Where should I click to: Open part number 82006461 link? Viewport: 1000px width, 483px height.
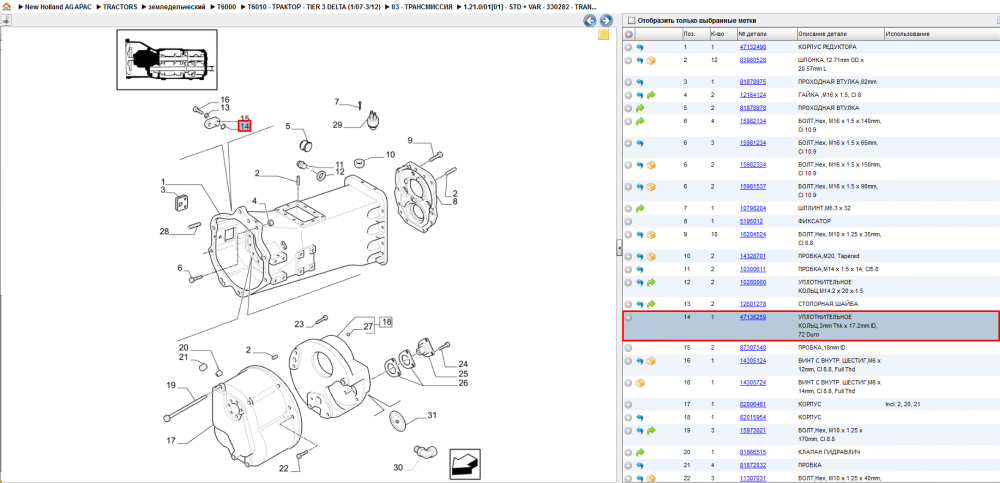click(x=753, y=404)
